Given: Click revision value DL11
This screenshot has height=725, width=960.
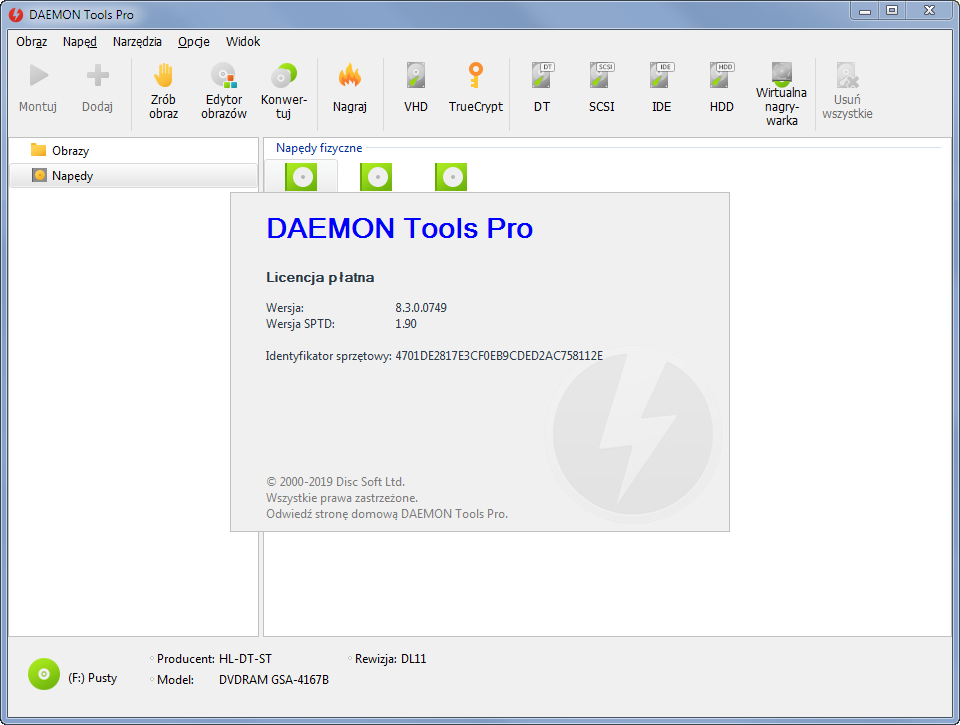Looking at the screenshot, I should click(413, 659).
